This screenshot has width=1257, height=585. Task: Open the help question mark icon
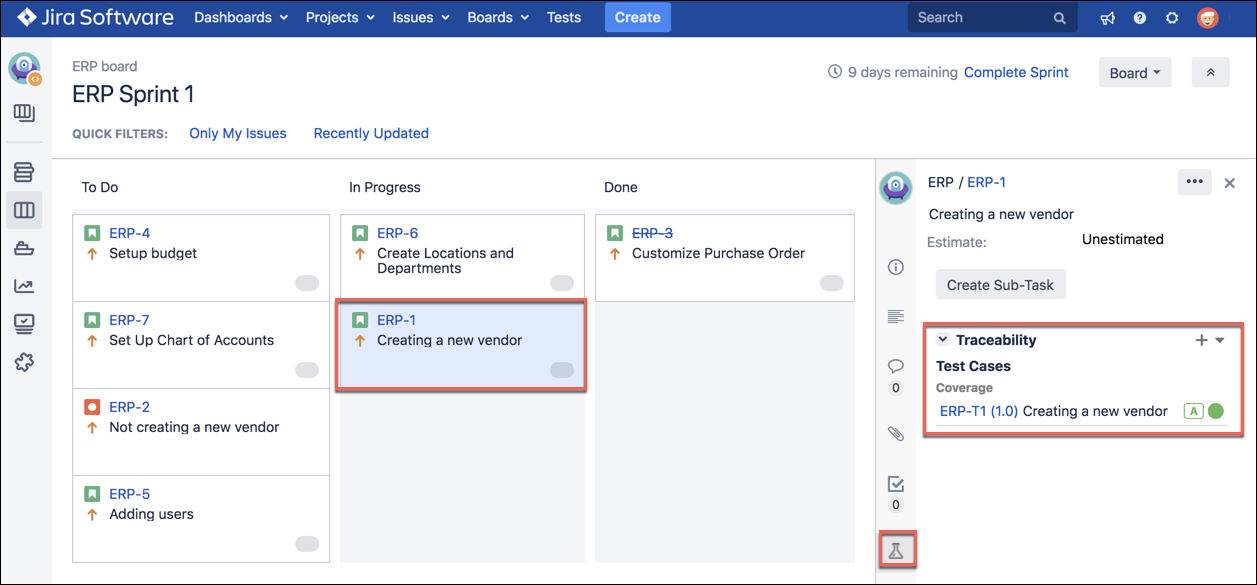(x=1140, y=18)
